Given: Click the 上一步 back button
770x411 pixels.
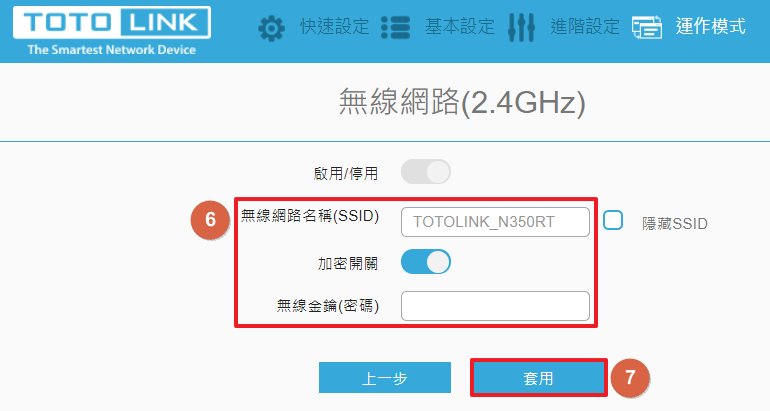Looking at the screenshot, I should [x=385, y=378].
